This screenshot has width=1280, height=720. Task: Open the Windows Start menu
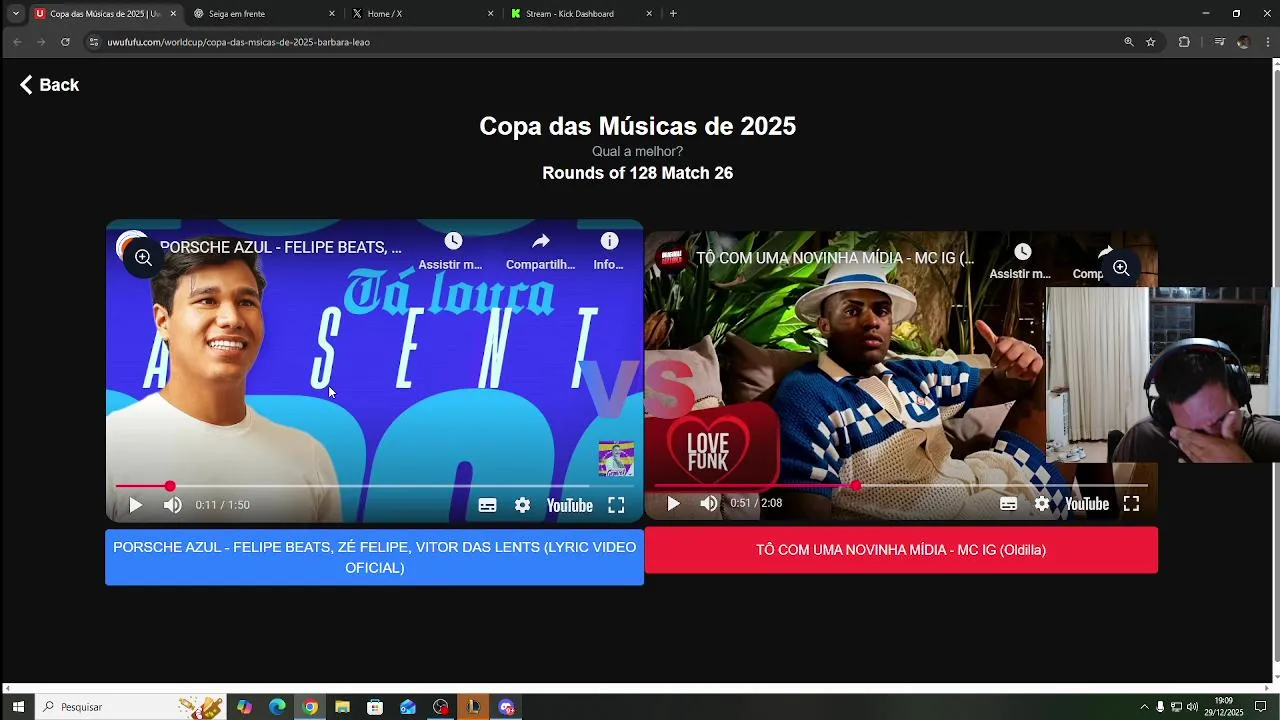[18, 707]
